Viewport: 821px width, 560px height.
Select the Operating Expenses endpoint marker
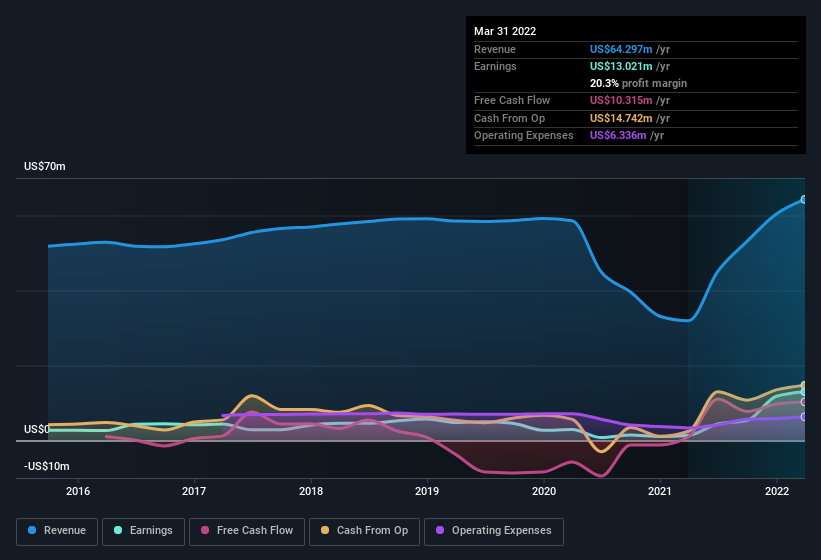coord(803,417)
